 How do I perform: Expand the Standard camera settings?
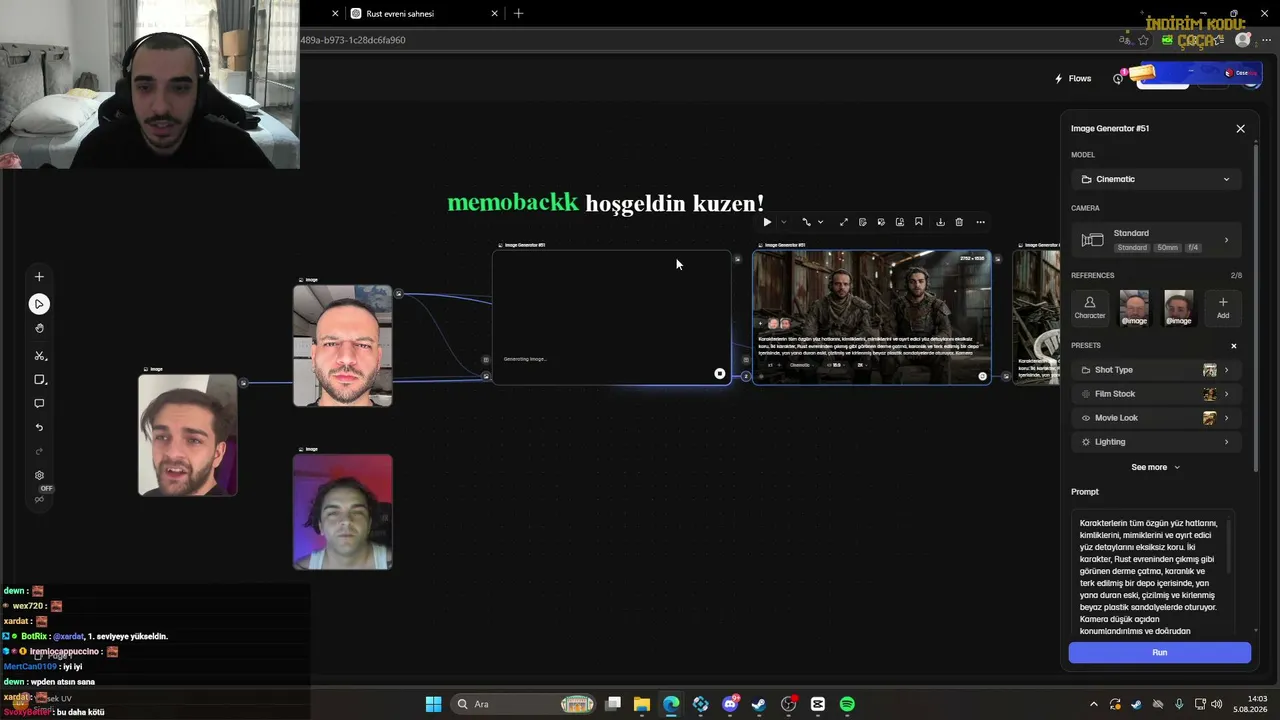point(1156,240)
